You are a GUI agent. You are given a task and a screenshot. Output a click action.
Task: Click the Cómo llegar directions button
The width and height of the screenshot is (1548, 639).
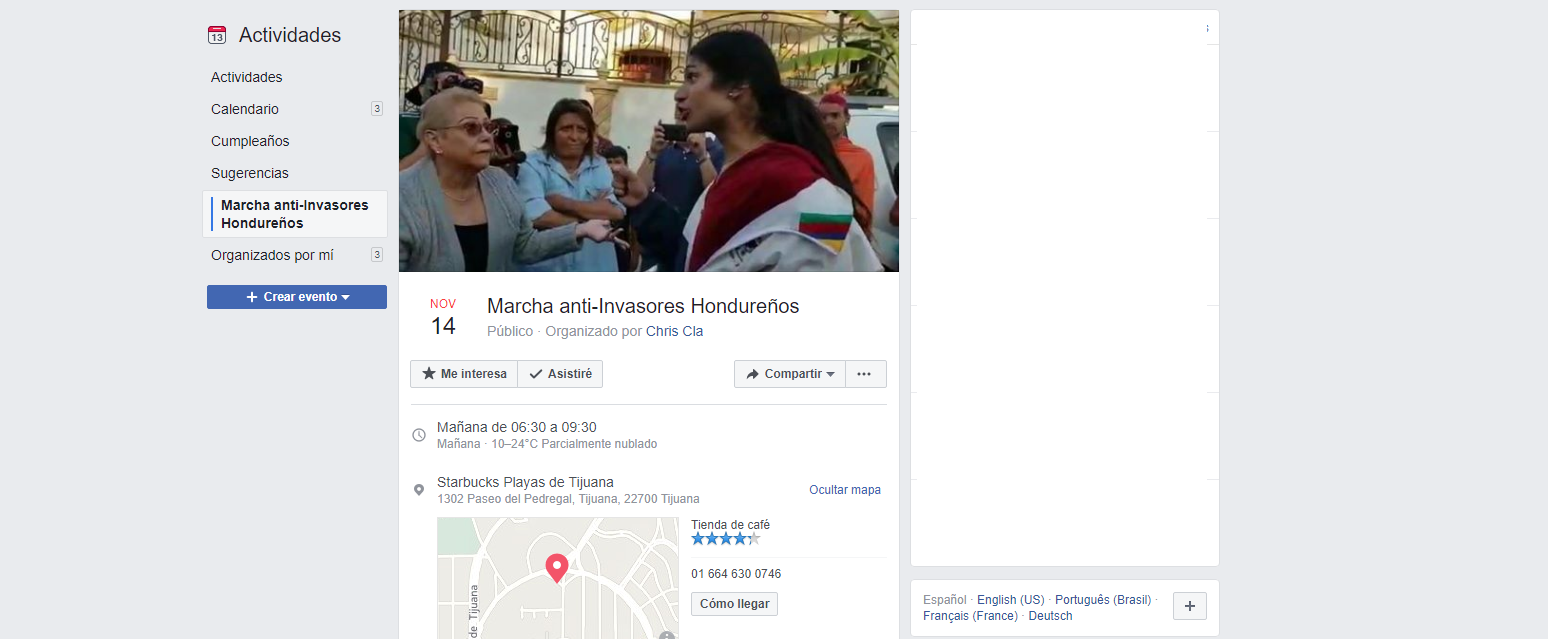(x=734, y=604)
